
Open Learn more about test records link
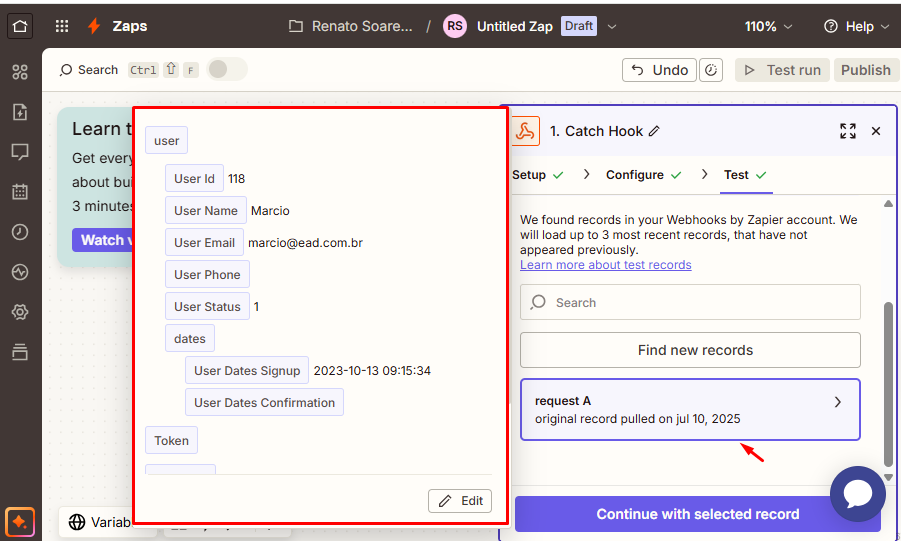(606, 265)
